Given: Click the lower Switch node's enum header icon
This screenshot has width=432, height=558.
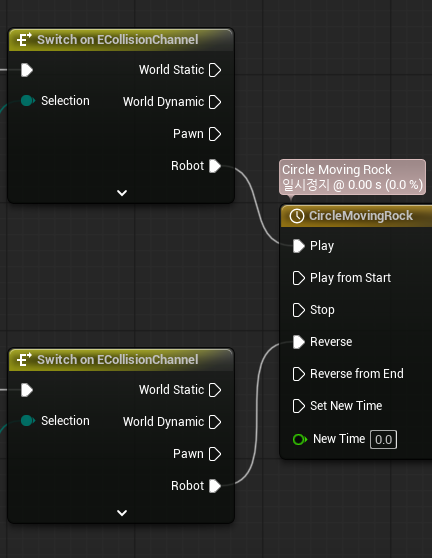Looking at the screenshot, I should [24, 359].
